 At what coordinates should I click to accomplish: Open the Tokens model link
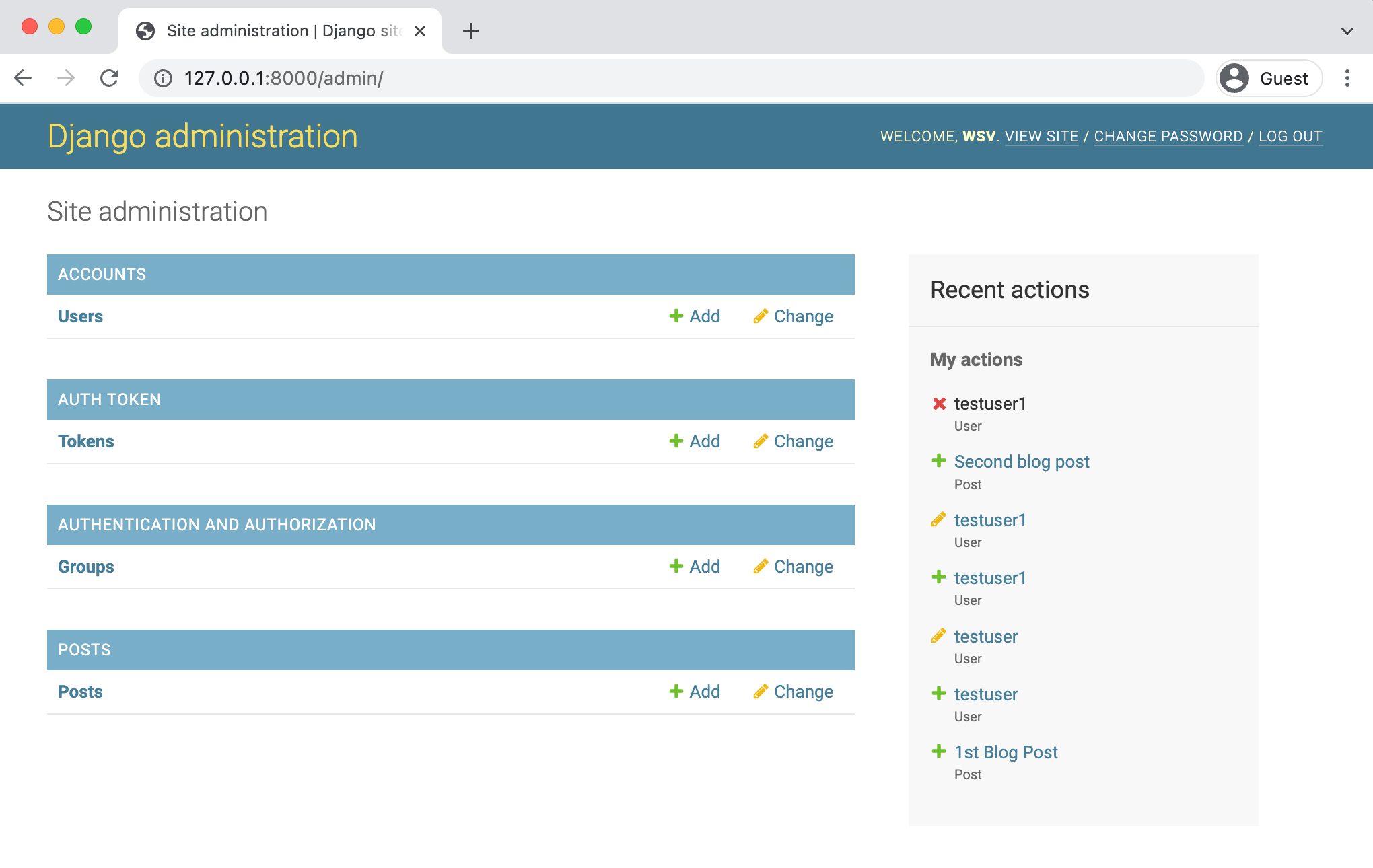click(x=85, y=441)
